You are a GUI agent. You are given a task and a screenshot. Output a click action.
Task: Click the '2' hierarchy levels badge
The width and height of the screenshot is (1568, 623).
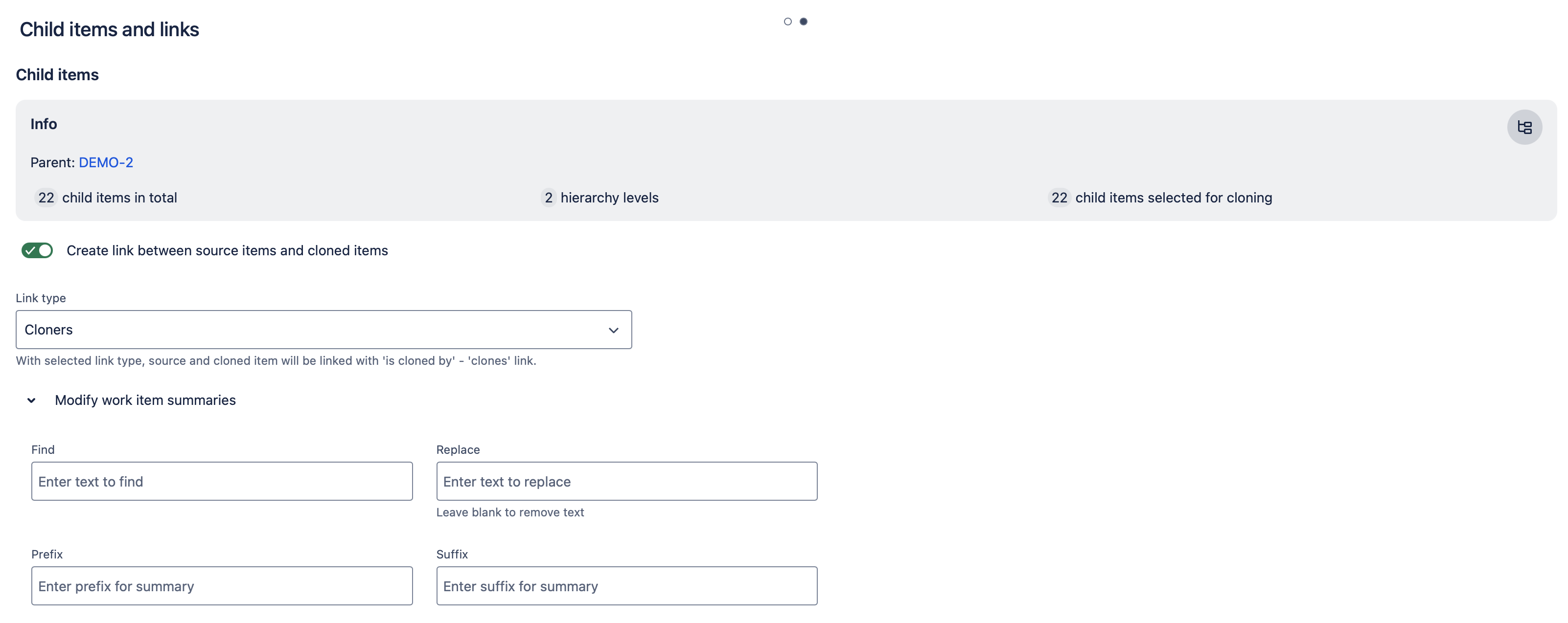click(x=549, y=198)
